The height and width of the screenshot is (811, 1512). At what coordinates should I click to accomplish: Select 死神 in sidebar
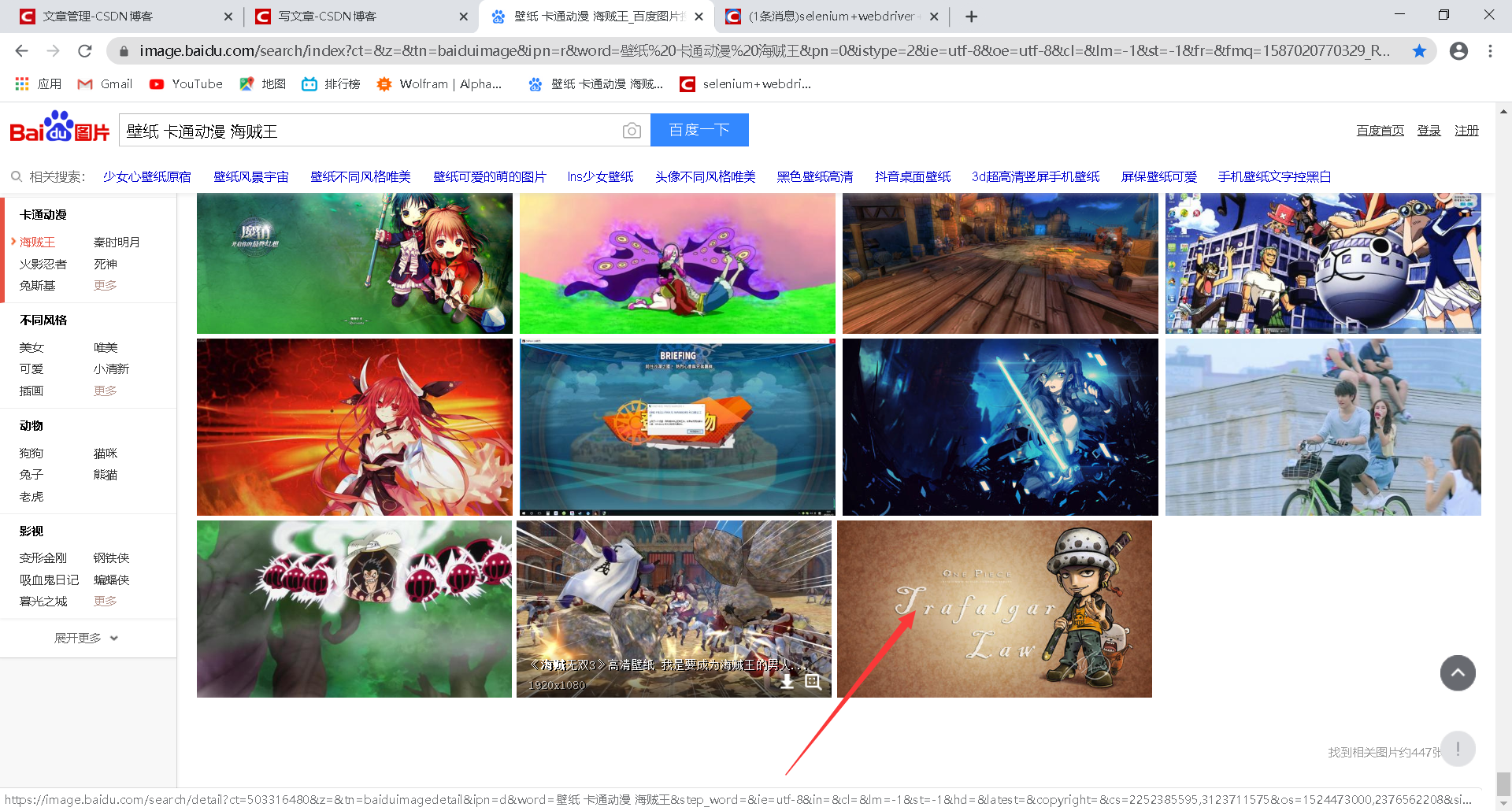tap(105, 264)
